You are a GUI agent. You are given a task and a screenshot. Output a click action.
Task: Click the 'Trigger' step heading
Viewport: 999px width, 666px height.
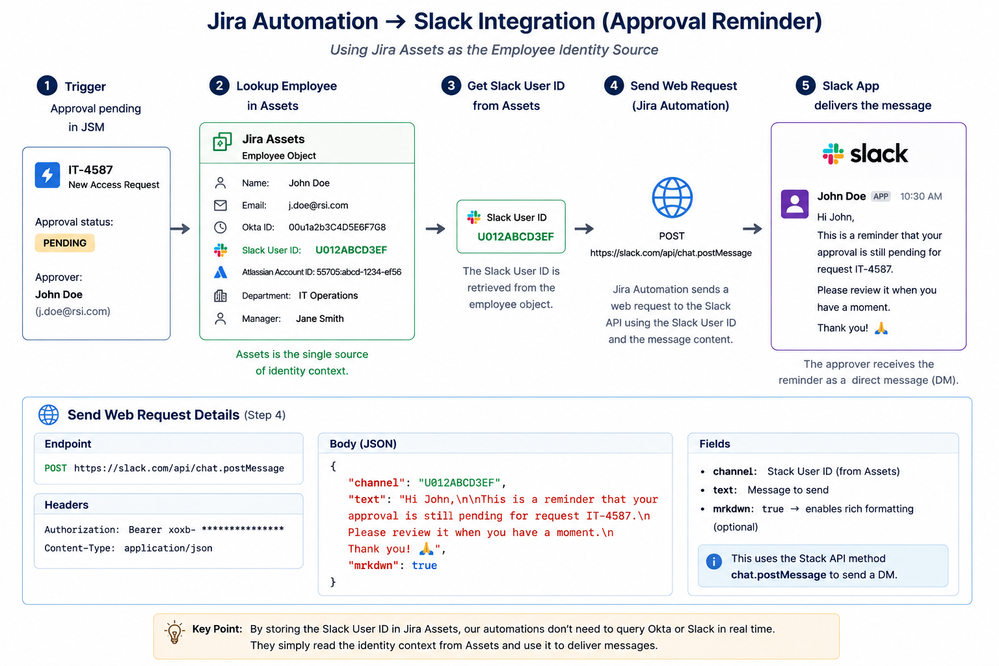(x=85, y=87)
